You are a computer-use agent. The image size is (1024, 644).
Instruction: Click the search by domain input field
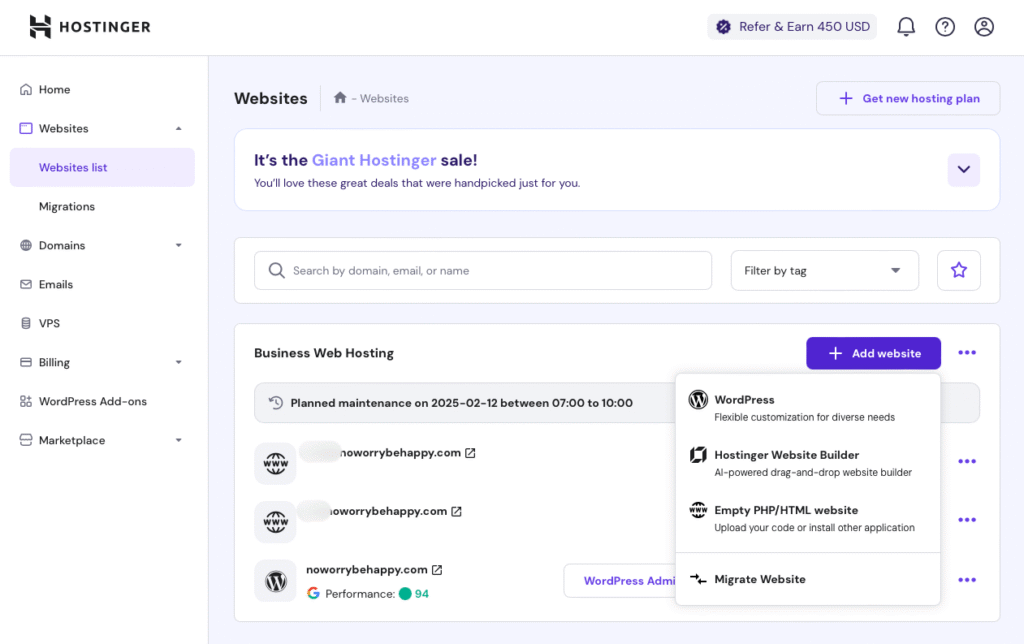[483, 270]
